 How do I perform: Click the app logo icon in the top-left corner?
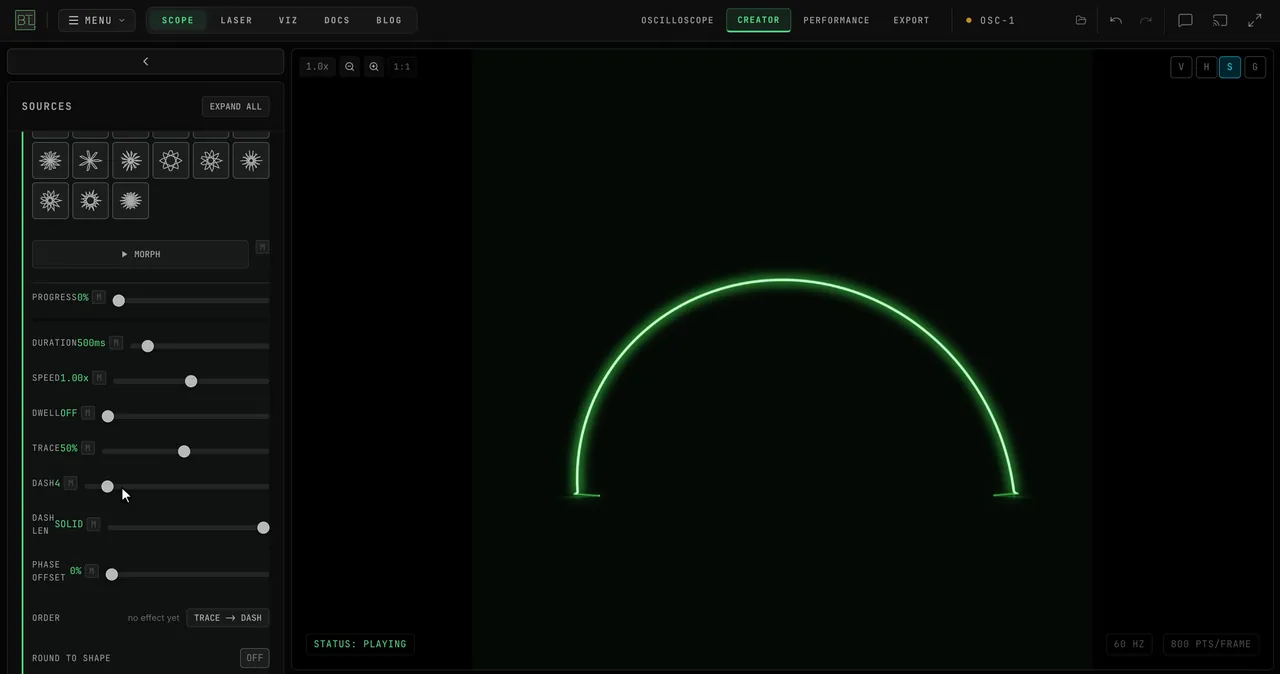tap(25, 20)
